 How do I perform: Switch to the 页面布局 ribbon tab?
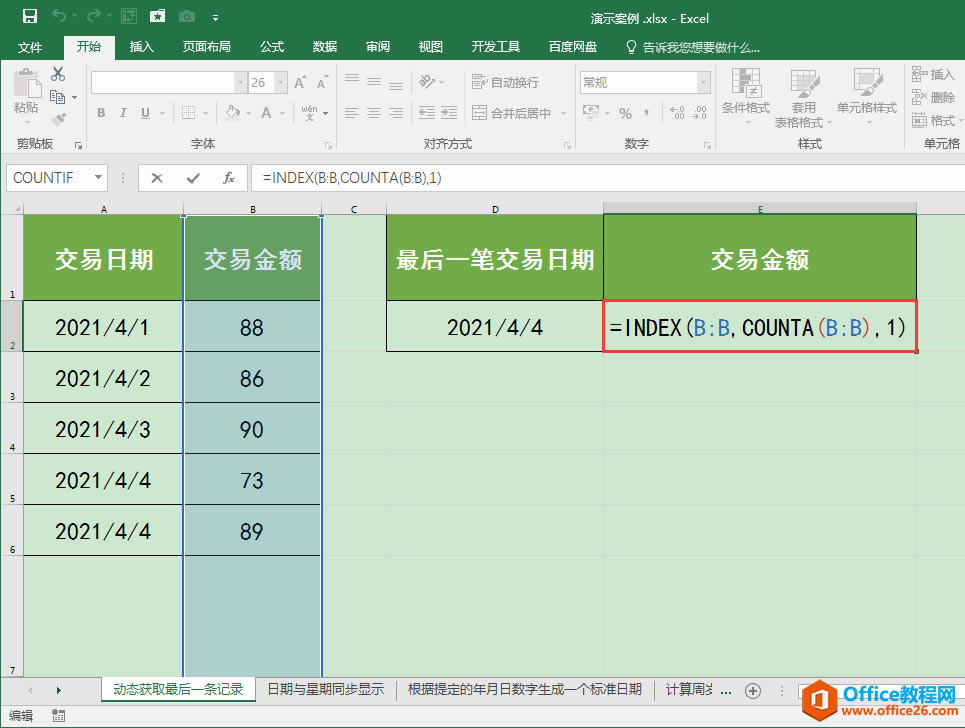pos(206,47)
